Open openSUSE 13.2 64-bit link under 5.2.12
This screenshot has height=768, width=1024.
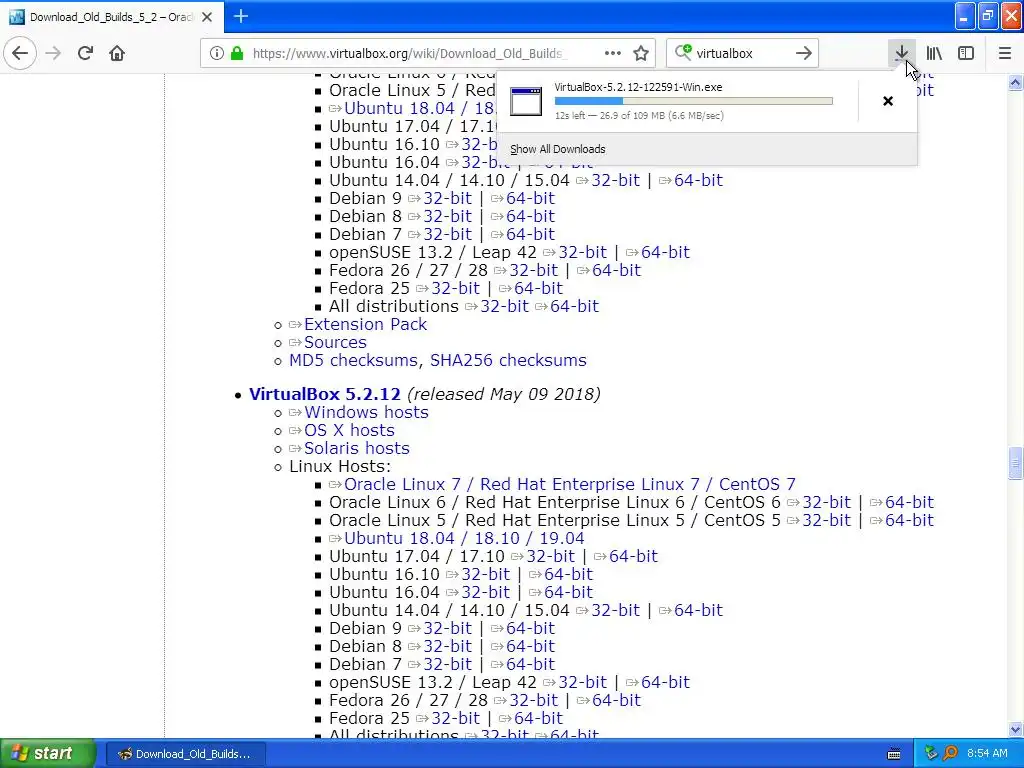[665, 682]
